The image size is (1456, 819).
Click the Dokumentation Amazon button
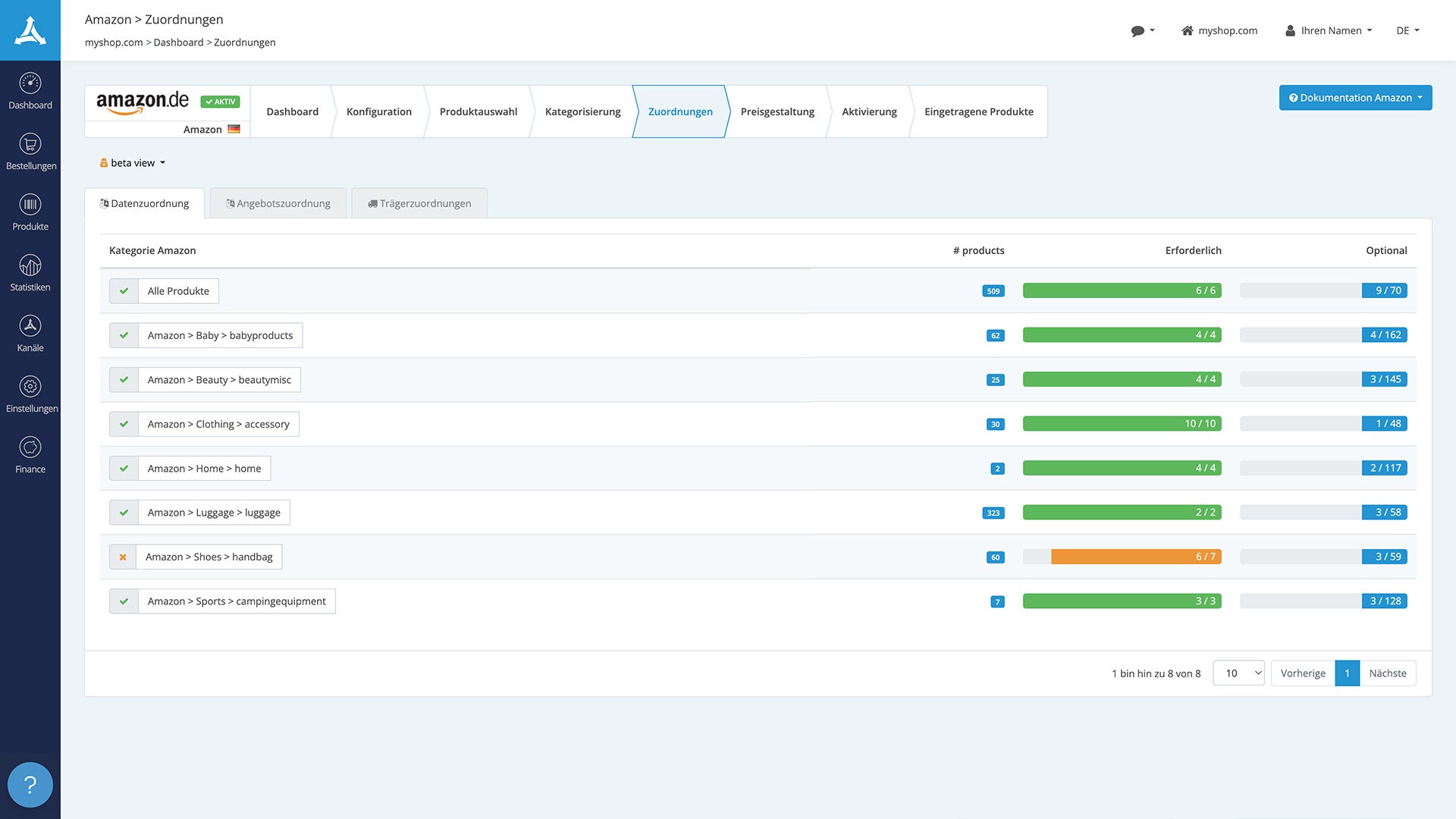pyautogui.click(x=1355, y=98)
